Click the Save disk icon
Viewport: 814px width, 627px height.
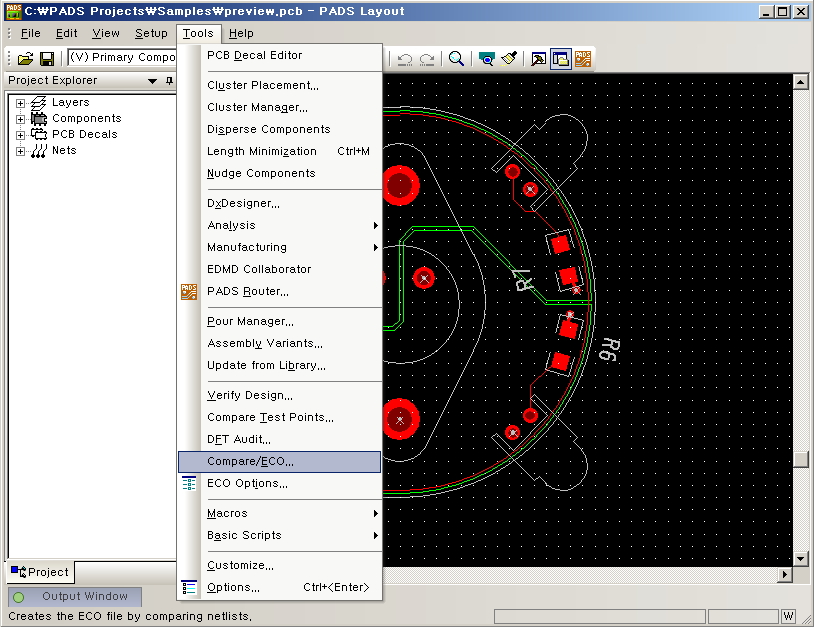coord(47,59)
